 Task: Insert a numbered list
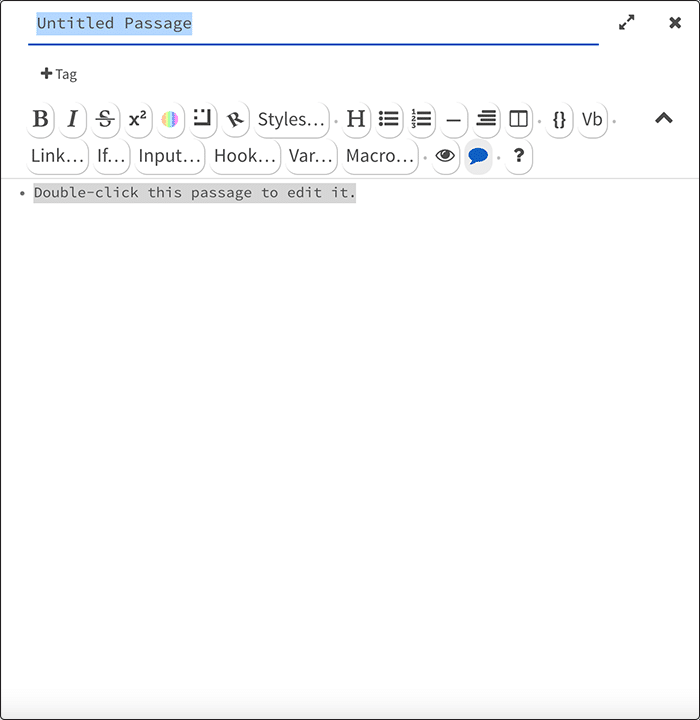pos(421,120)
